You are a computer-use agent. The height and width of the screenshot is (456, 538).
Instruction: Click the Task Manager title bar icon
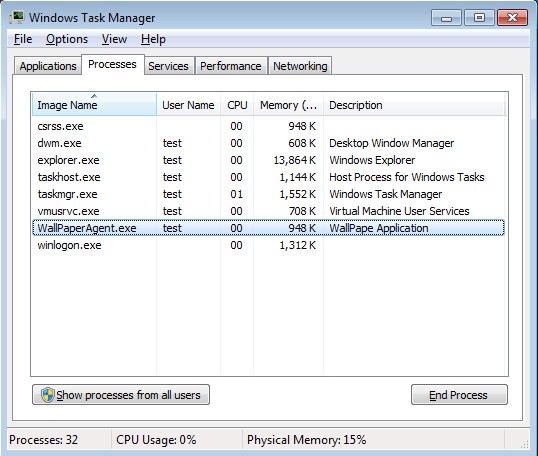coord(16,17)
